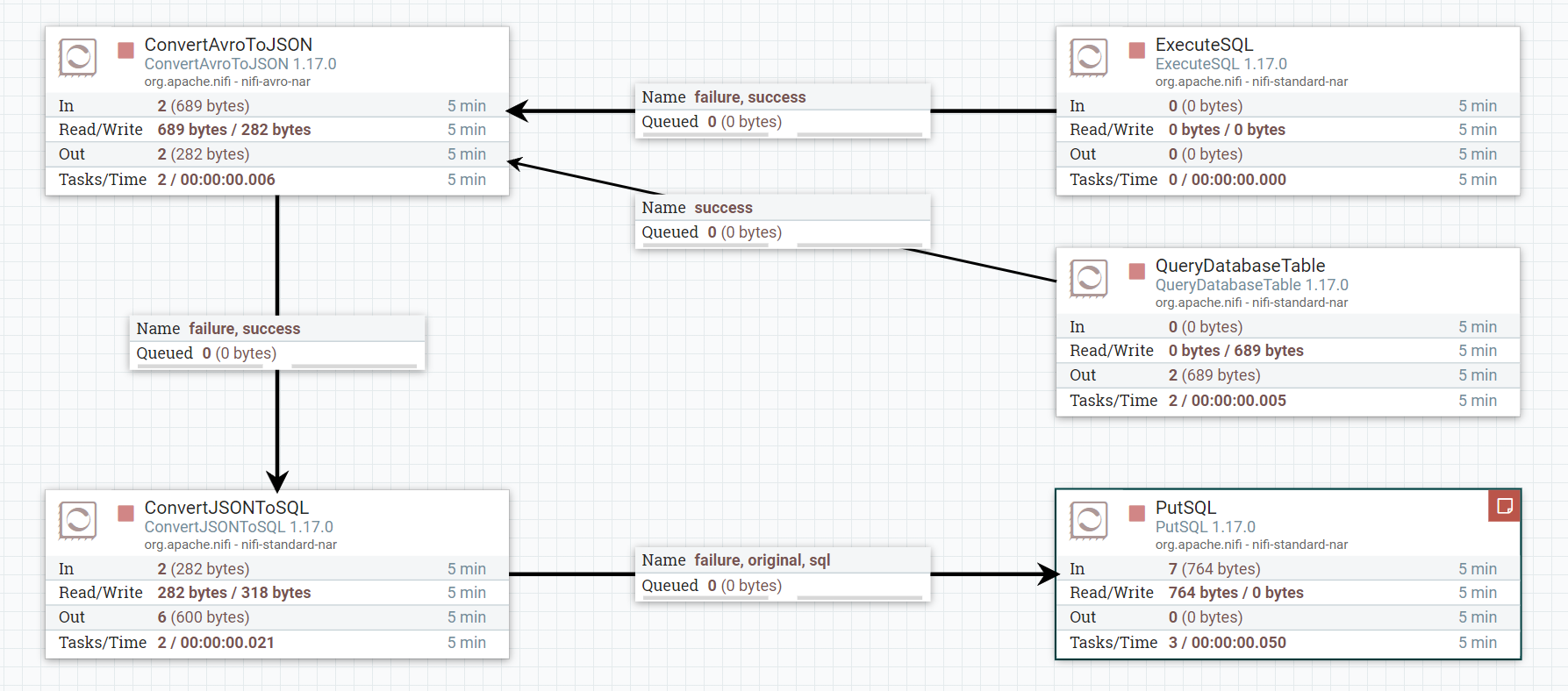Image resolution: width=1568 pixels, height=691 pixels.
Task: Click the stopped status square on PutSQL
Action: (x=1137, y=513)
